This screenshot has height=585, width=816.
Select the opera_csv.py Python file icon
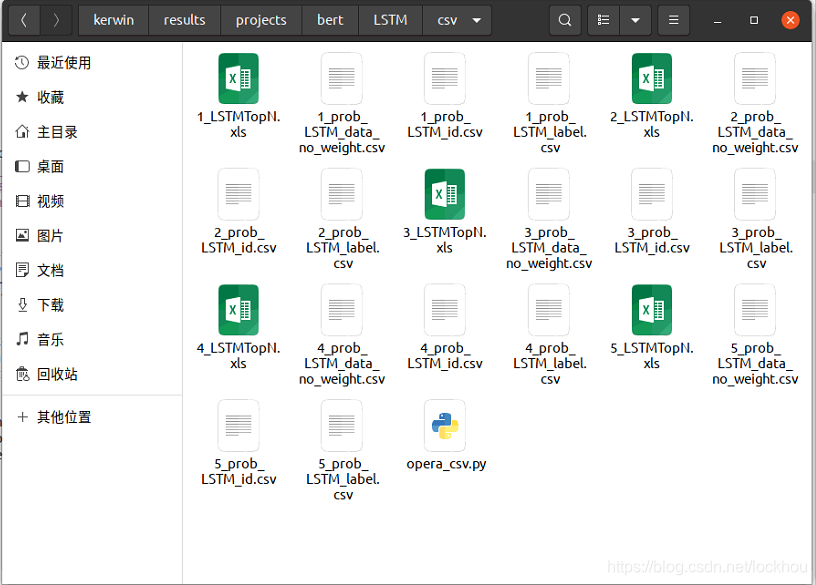point(444,425)
